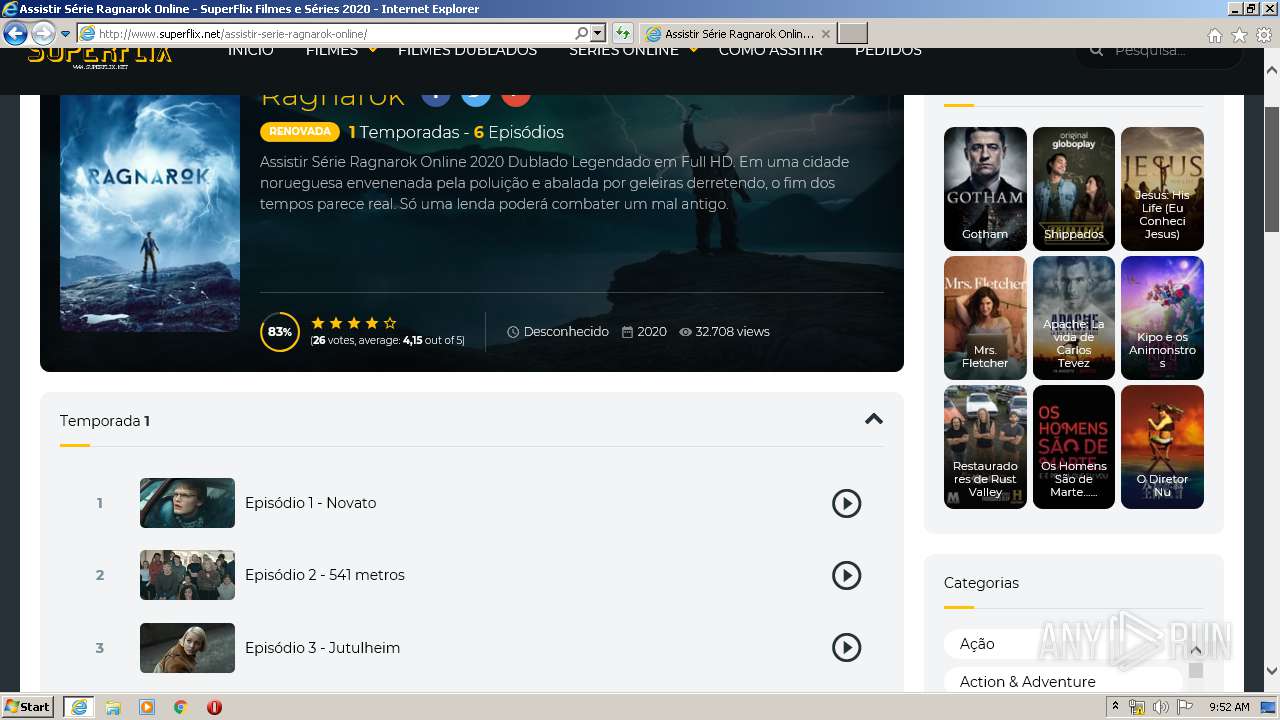The width and height of the screenshot is (1280, 720).
Task: Open the SÉRIES ONLINE menu
Action: pyautogui.click(x=624, y=51)
